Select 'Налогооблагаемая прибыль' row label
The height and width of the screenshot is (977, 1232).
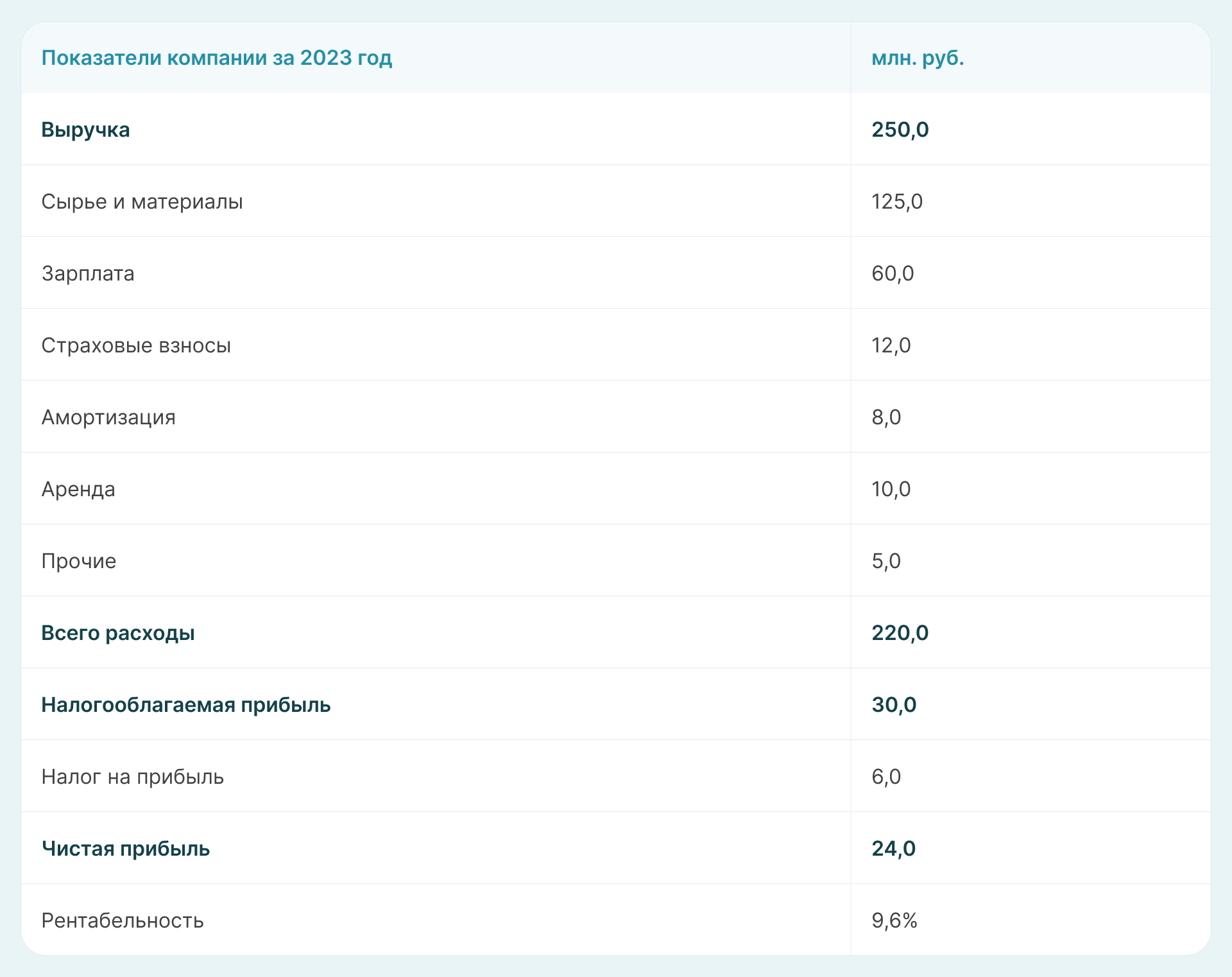pyautogui.click(x=186, y=705)
